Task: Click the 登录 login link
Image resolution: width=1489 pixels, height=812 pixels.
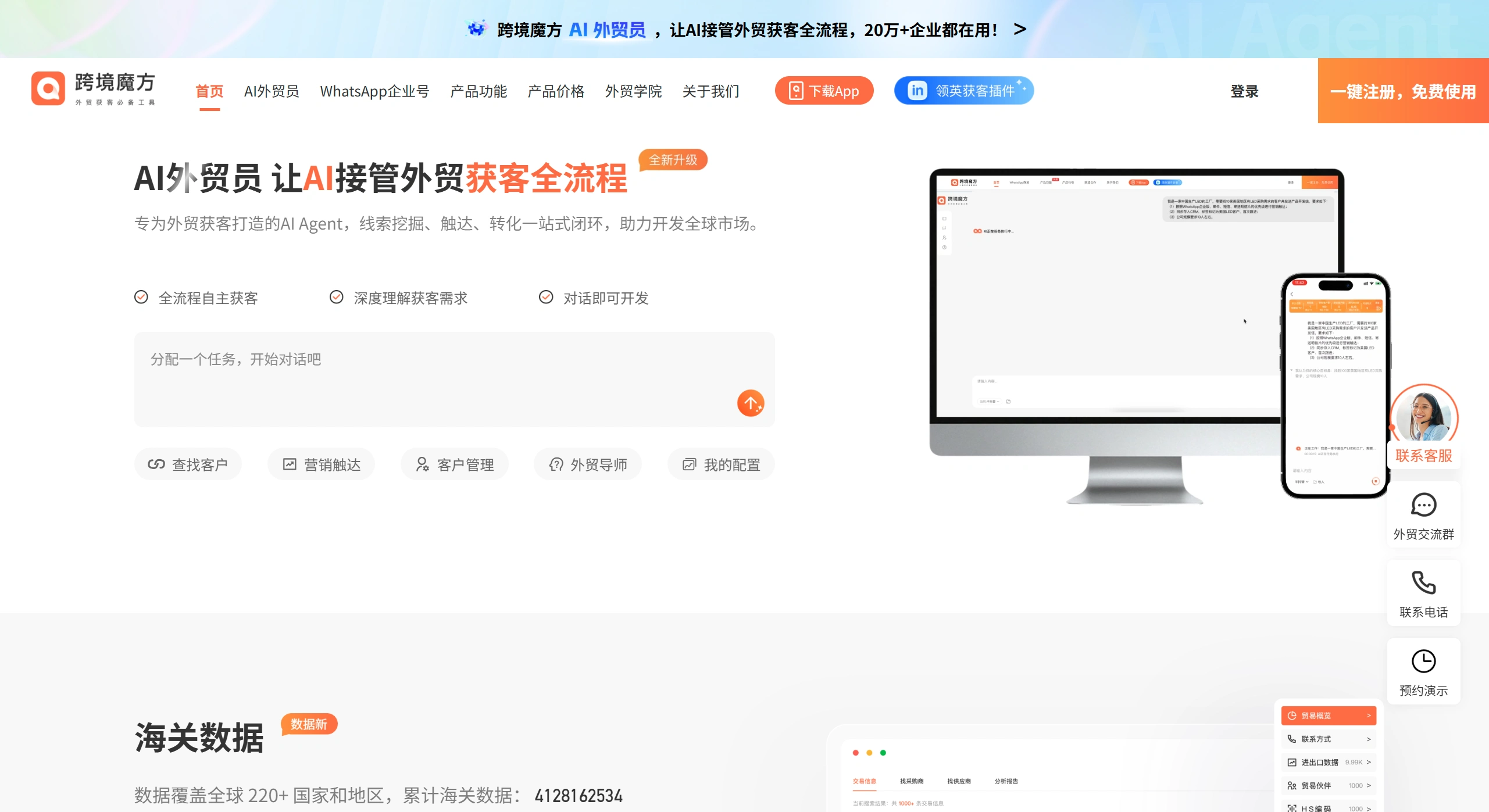Action: pos(1244,91)
